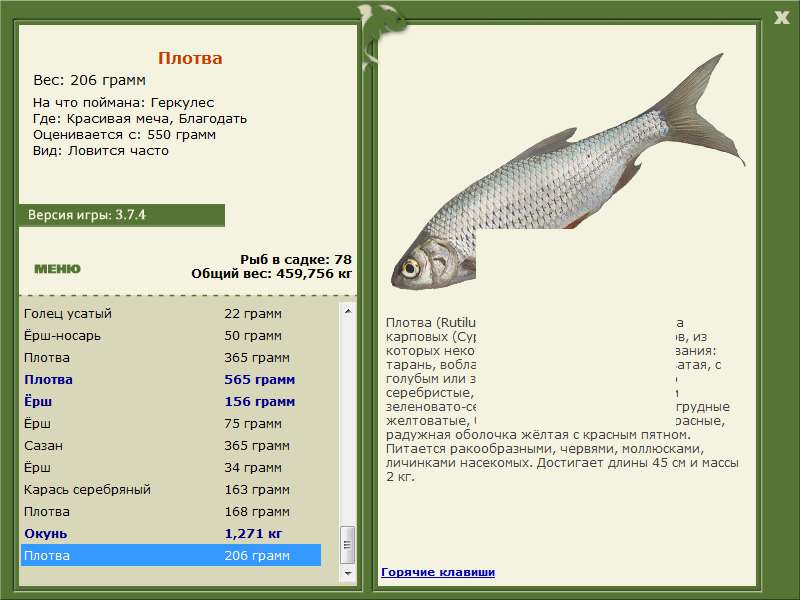Click the Плотва title heading
Screen dimensions: 800x600
click(190, 58)
